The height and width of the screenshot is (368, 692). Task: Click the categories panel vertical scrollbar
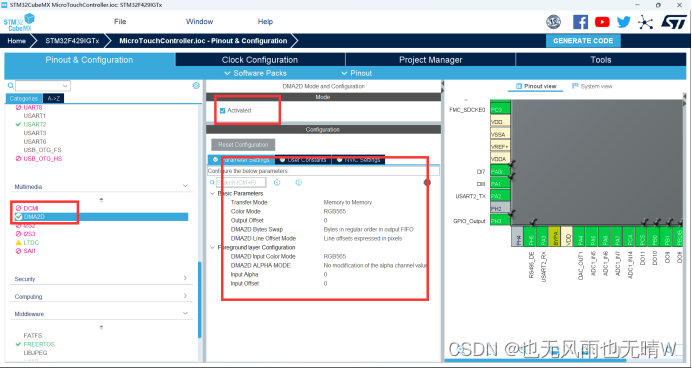[199, 300]
